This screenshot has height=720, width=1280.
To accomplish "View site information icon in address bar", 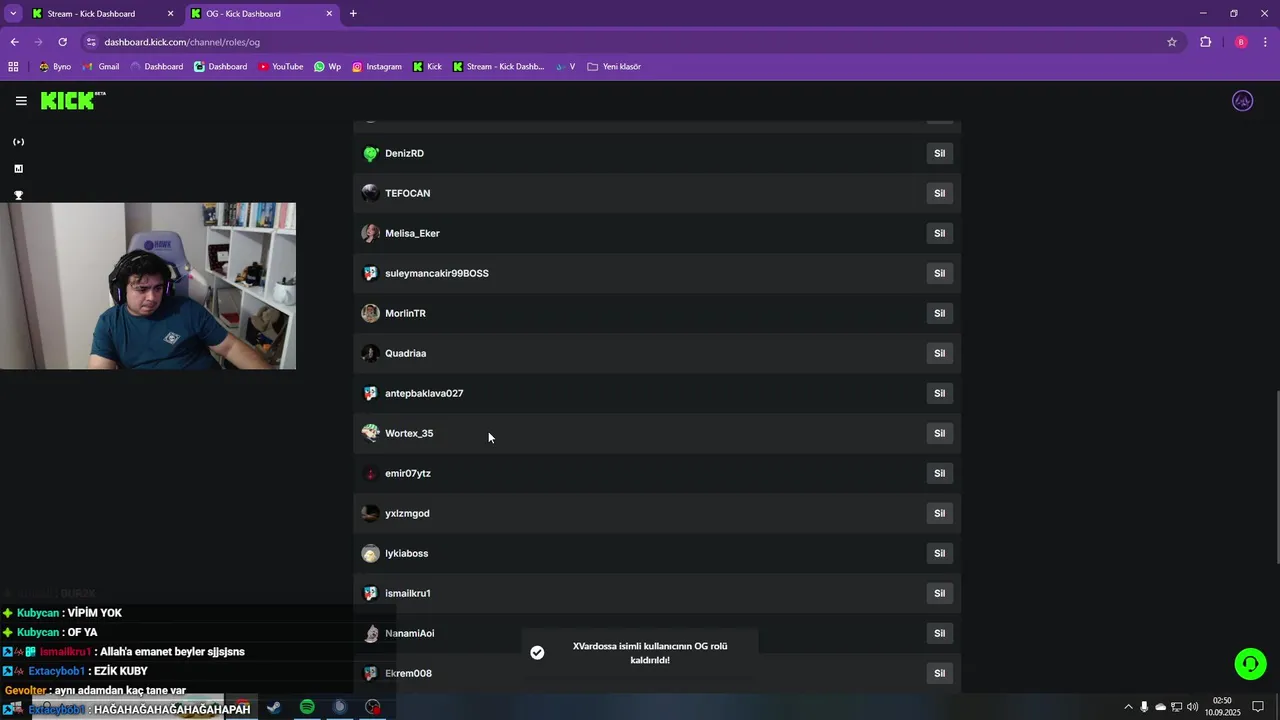I will click(91, 42).
